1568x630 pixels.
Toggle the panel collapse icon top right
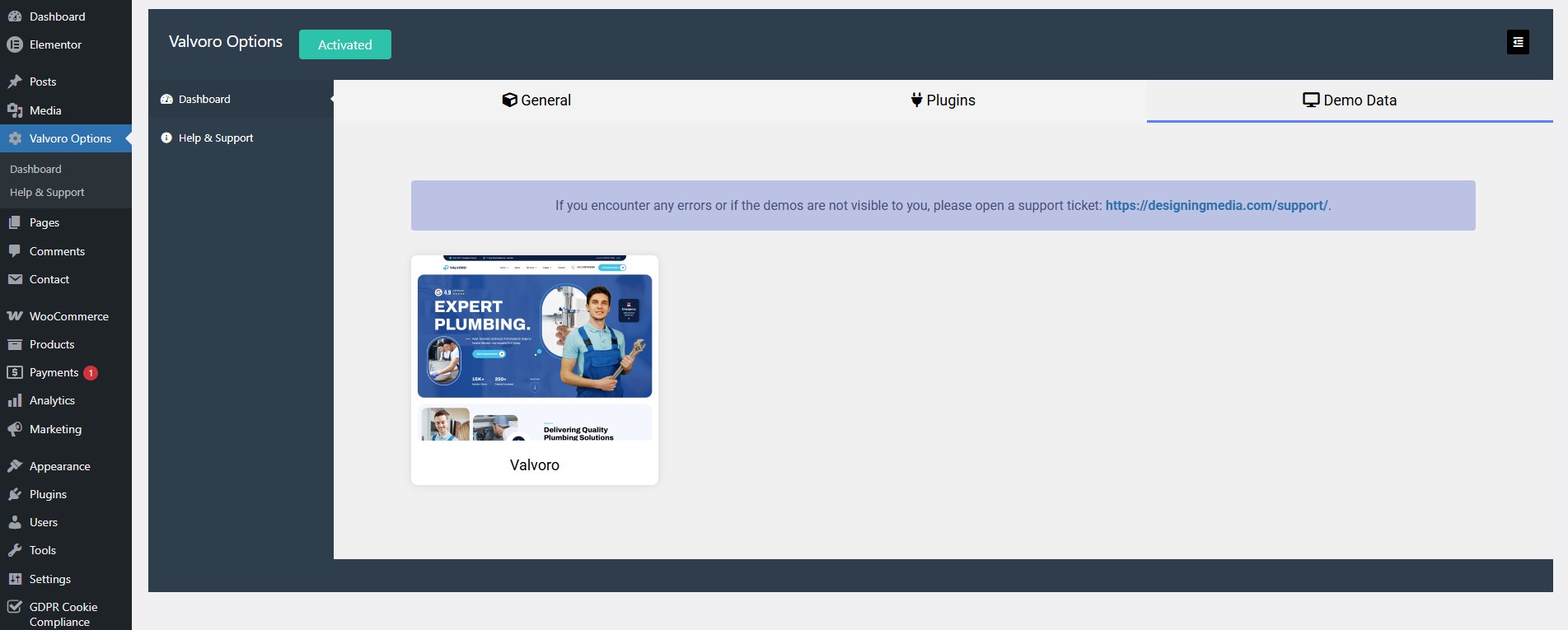tap(1518, 42)
